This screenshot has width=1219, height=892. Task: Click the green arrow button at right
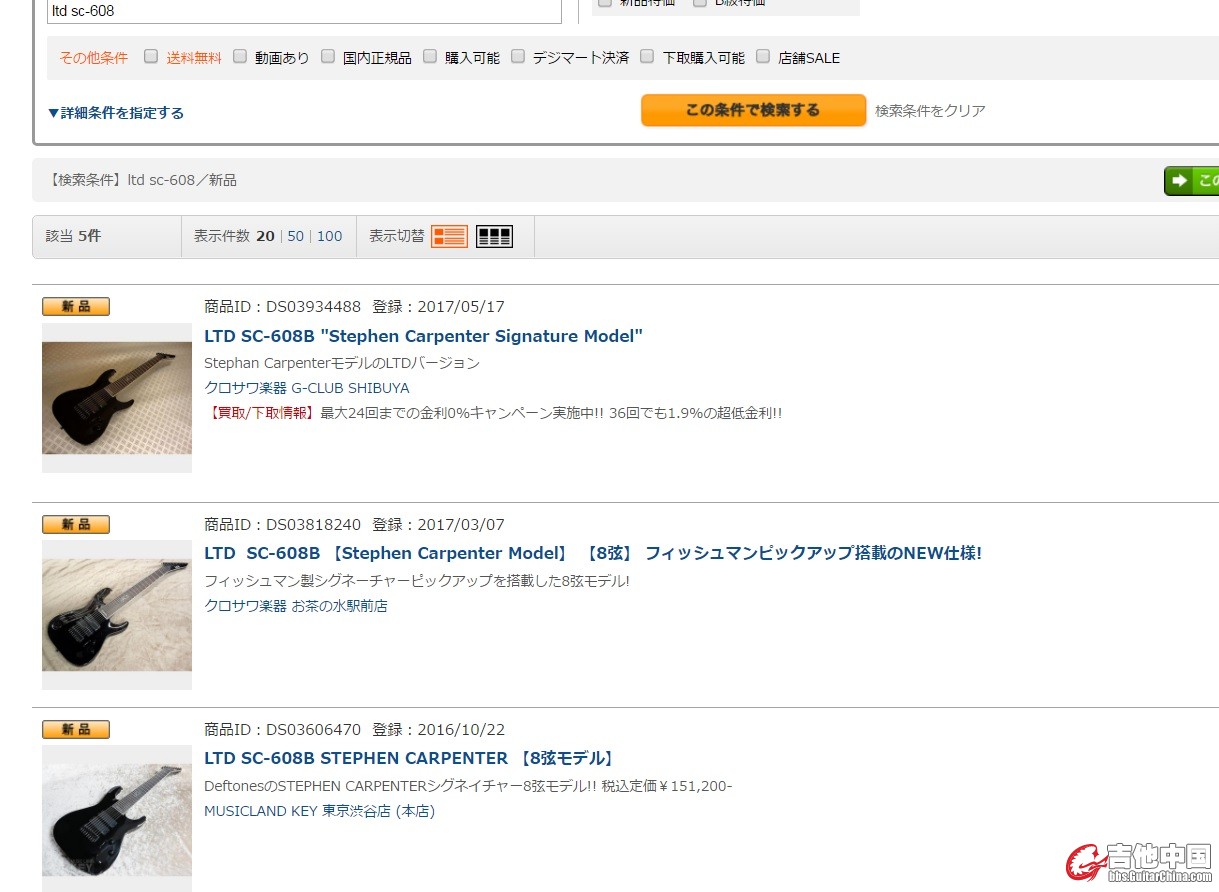coord(1192,181)
